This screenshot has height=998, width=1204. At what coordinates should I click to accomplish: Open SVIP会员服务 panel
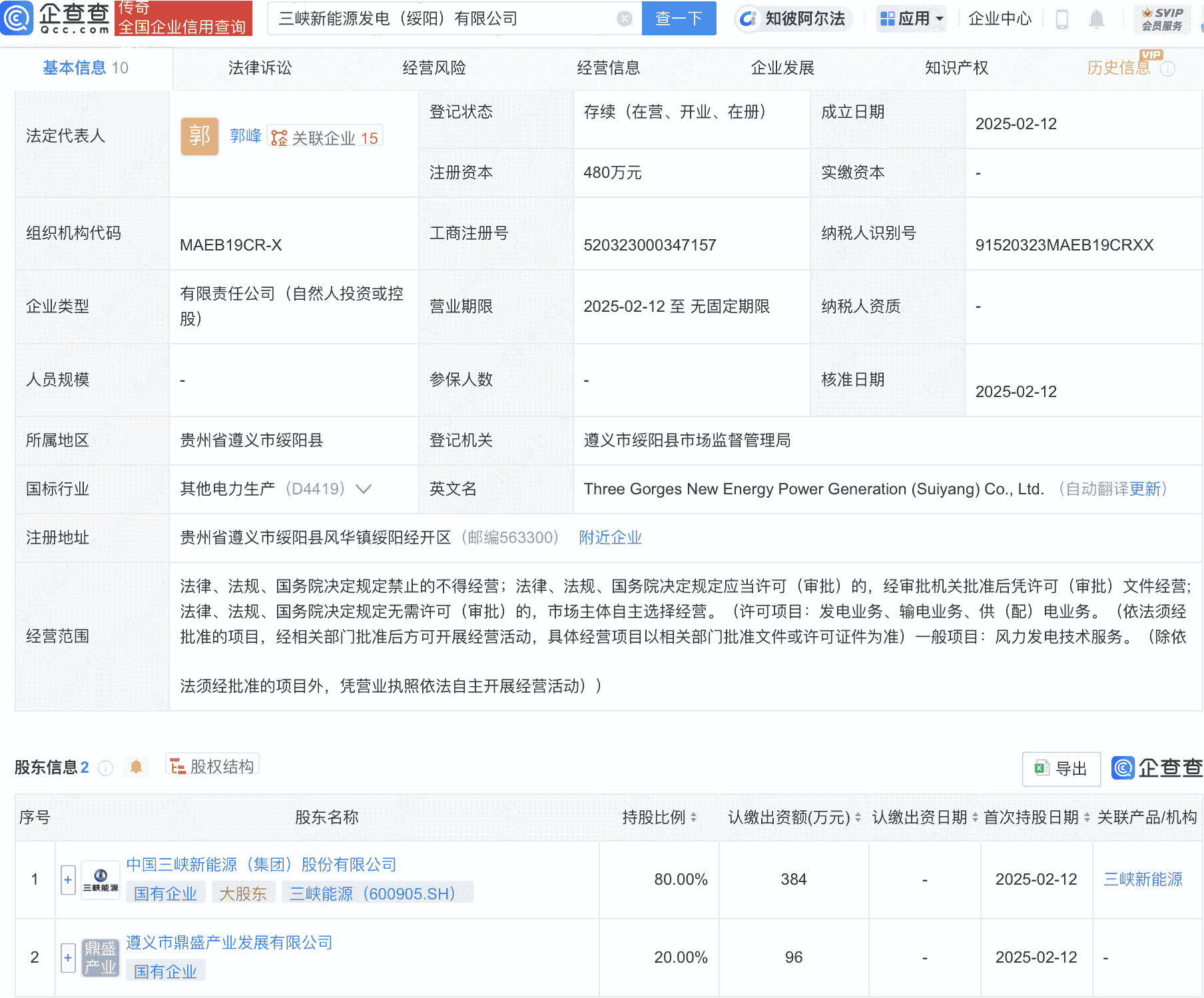coord(1162,19)
